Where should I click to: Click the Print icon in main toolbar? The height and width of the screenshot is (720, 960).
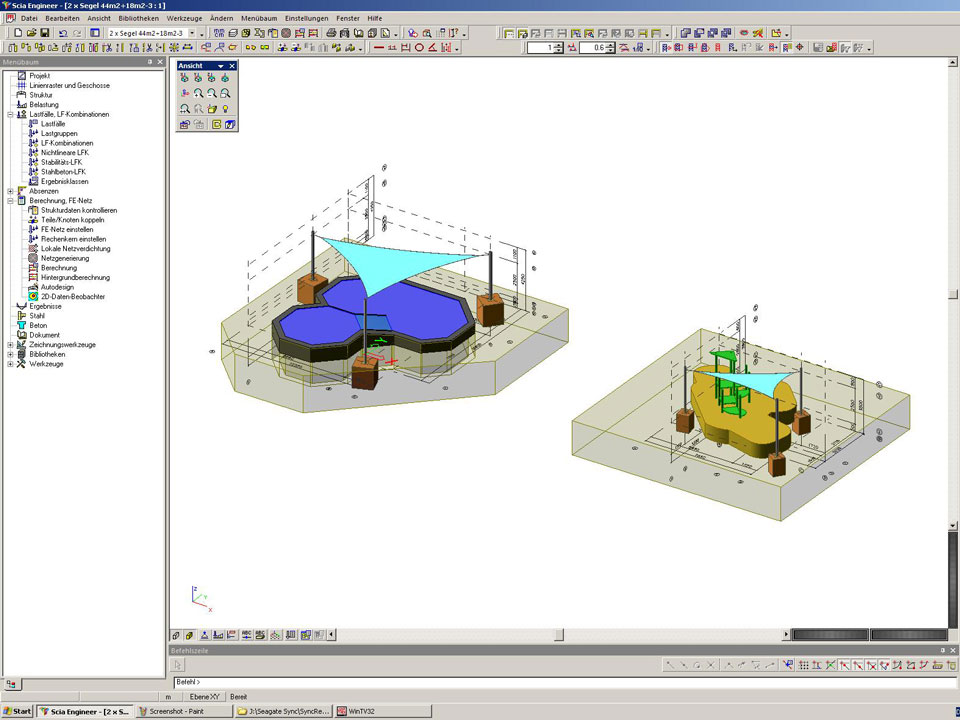[331, 33]
